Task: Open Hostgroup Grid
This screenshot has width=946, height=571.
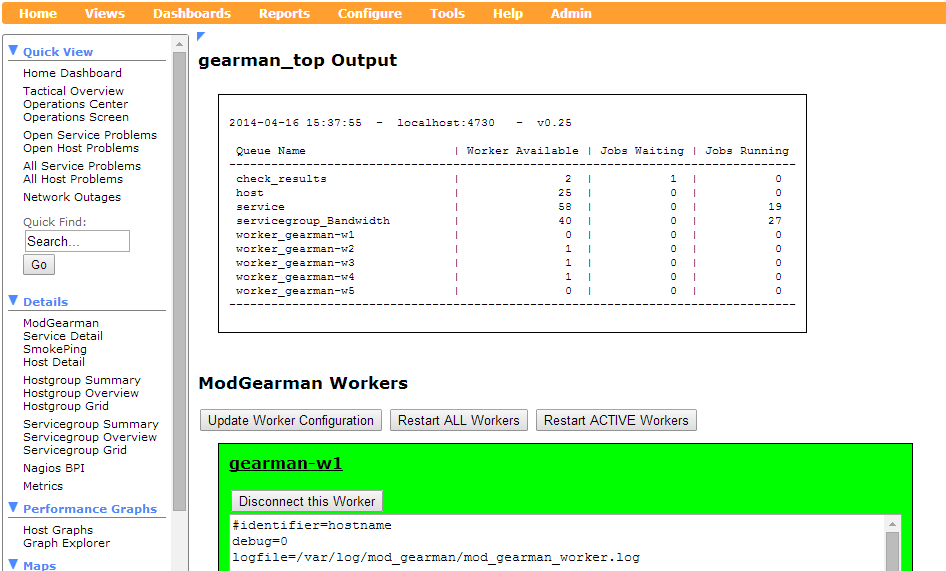Action: 66,406
